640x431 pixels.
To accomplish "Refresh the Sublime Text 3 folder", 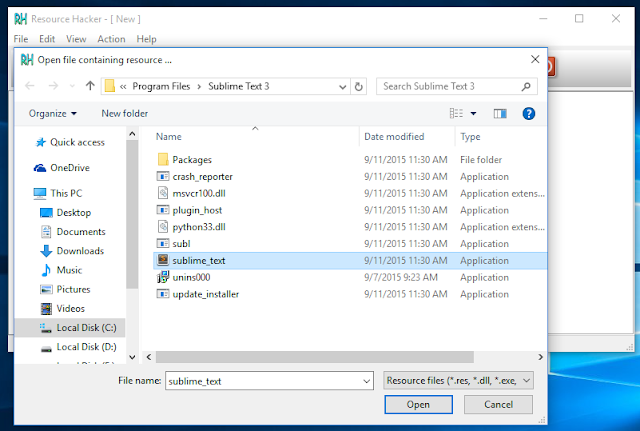I will click(x=358, y=87).
